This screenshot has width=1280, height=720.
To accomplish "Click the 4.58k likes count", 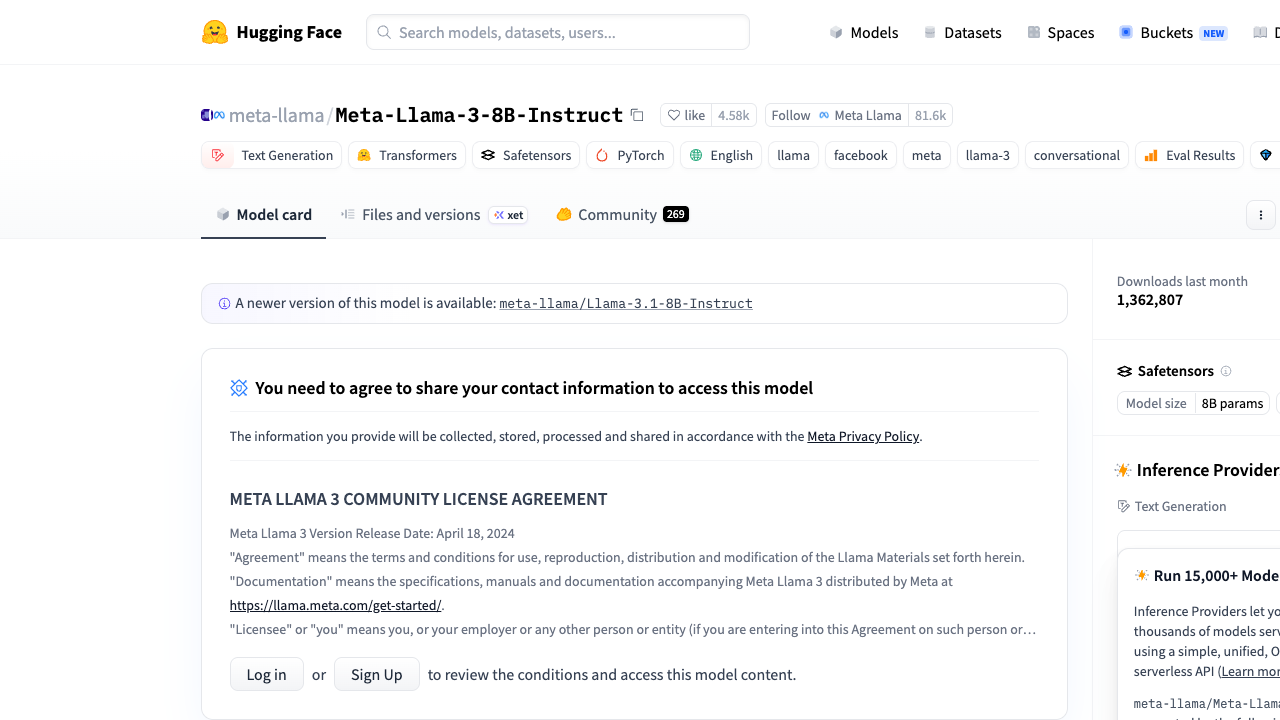I will 734,115.
